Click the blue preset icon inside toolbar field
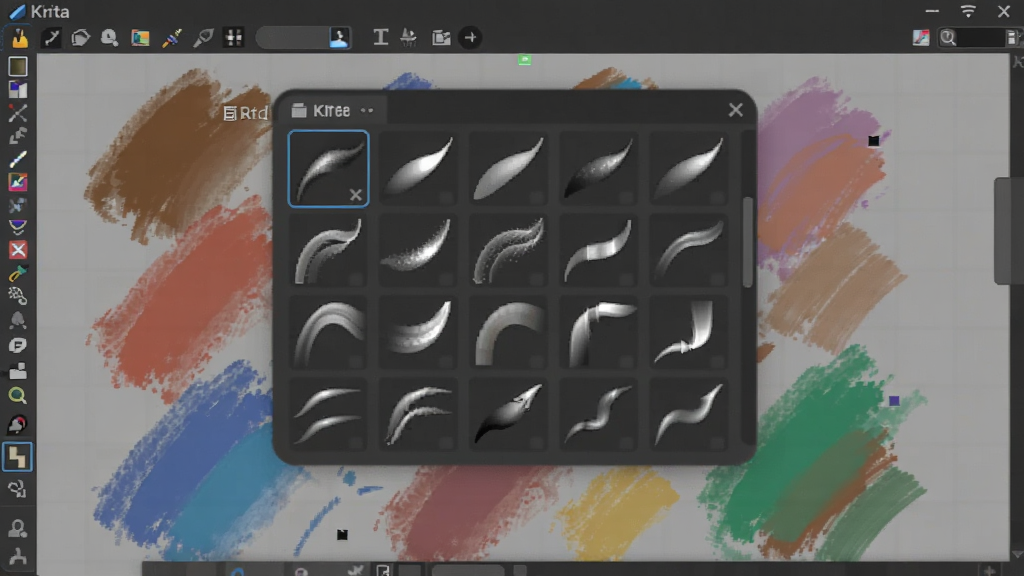 tap(339, 38)
